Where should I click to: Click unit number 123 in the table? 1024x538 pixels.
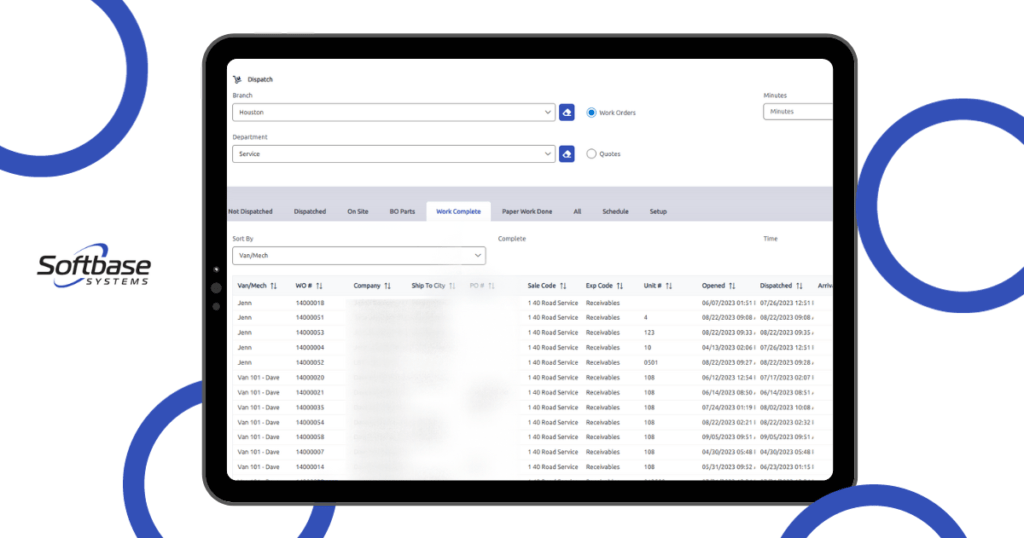click(x=649, y=332)
